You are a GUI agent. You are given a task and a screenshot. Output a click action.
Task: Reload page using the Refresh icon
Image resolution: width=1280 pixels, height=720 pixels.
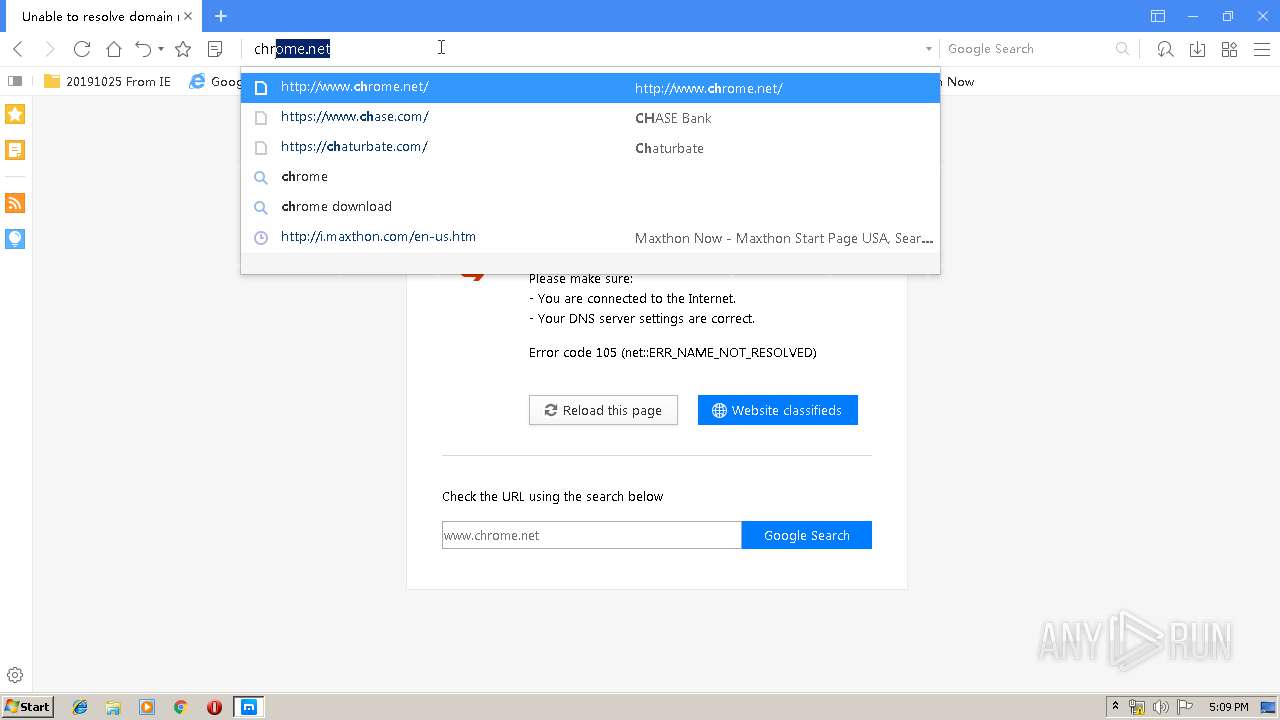click(x=82, y=49)
